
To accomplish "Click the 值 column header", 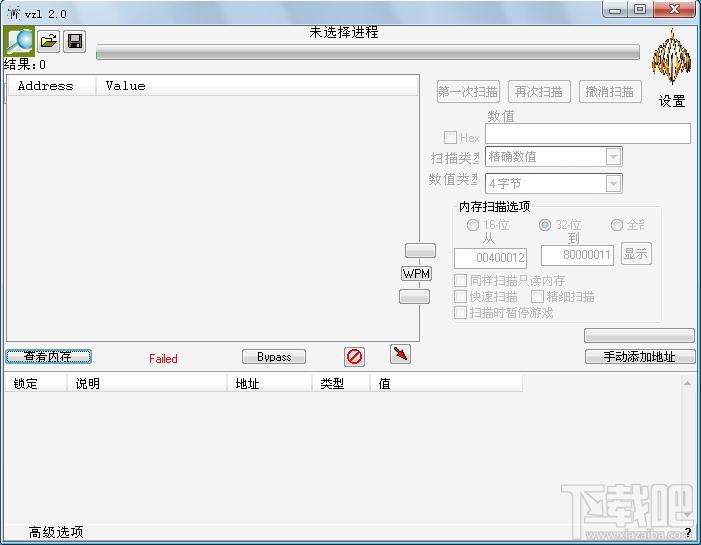I will [446, 384].
